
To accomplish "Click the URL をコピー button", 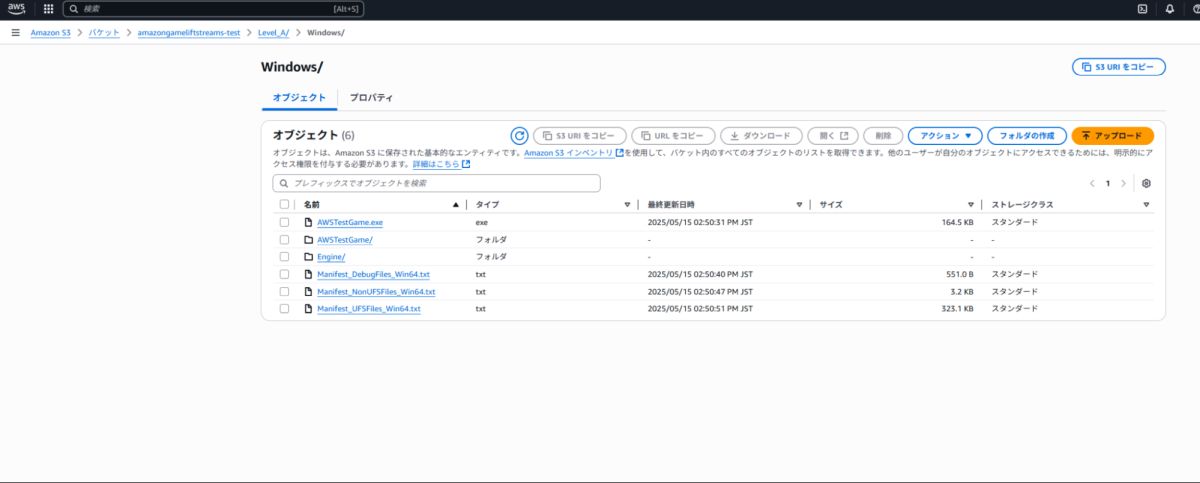I will (x=673, y=135).
